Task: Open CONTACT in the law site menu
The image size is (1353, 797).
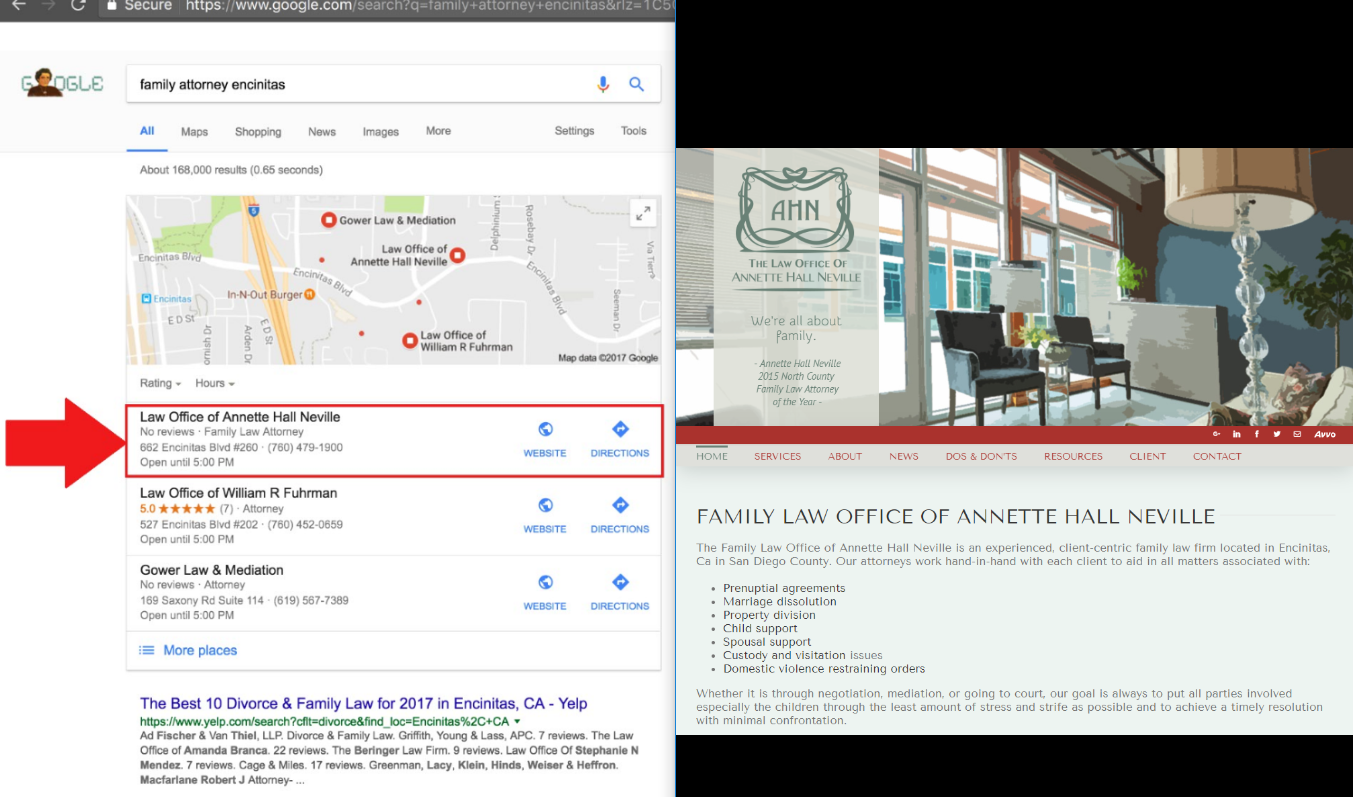Action: coord(1217,456)
